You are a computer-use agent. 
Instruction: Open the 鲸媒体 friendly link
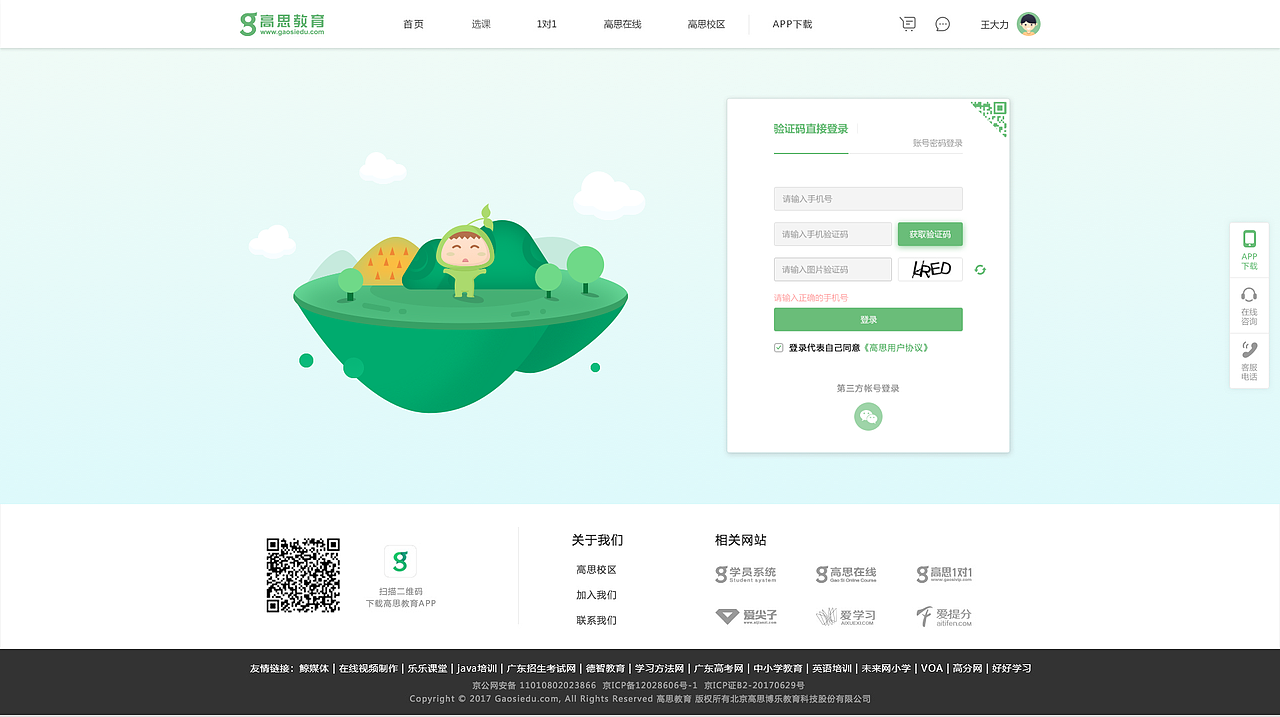(x=314, y=668)
